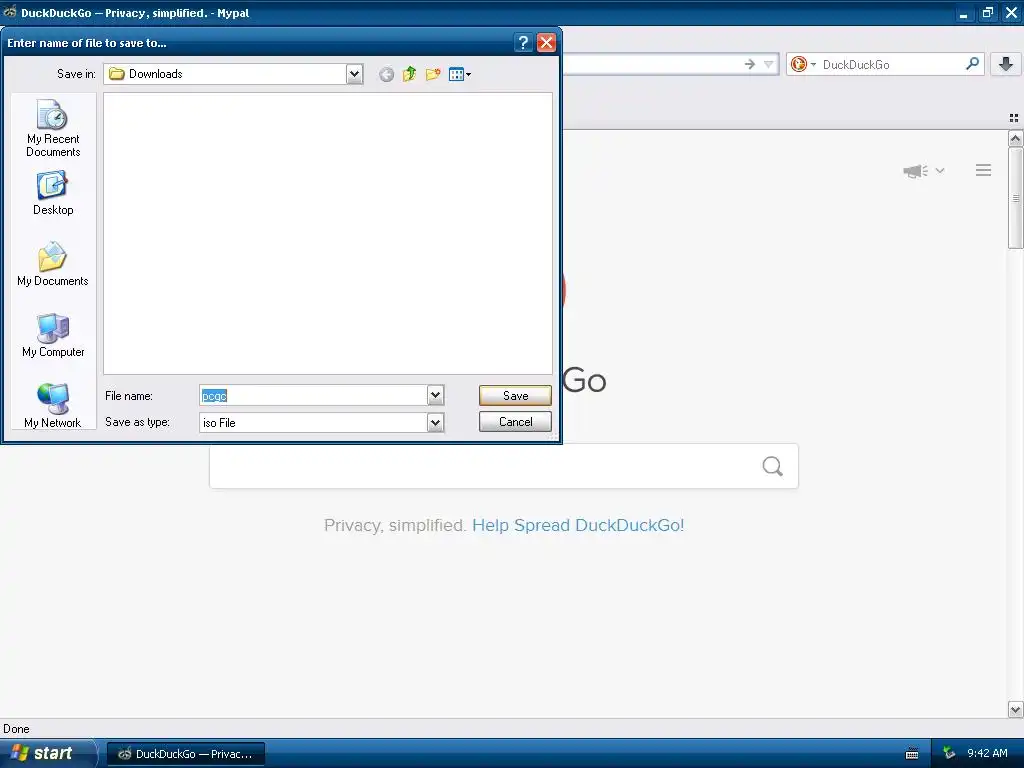Screen dimensions: 1024x768
Task: Expand the File name history dropdown
Action: (x=436, y=395)
